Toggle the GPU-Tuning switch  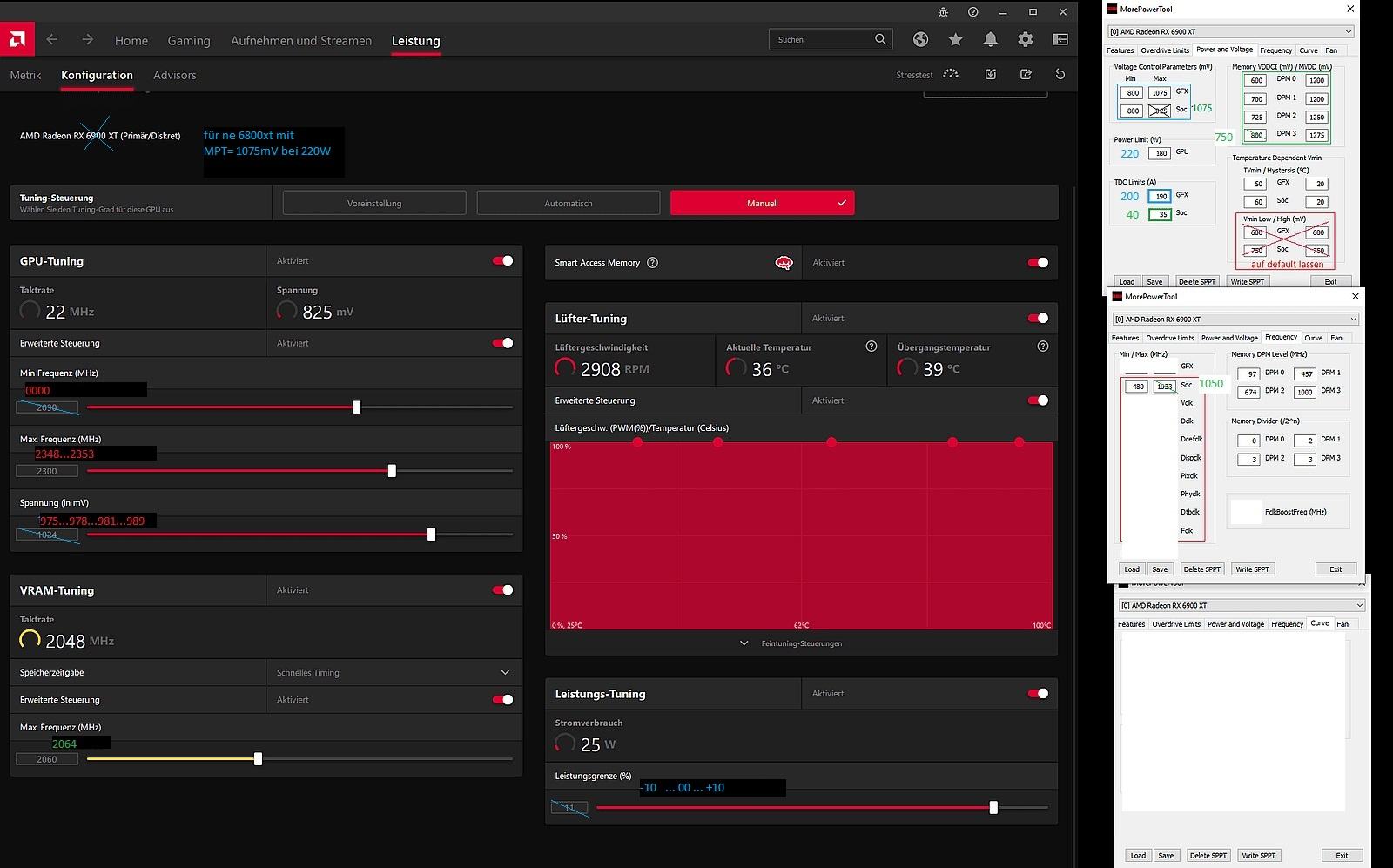click(502, 260)
